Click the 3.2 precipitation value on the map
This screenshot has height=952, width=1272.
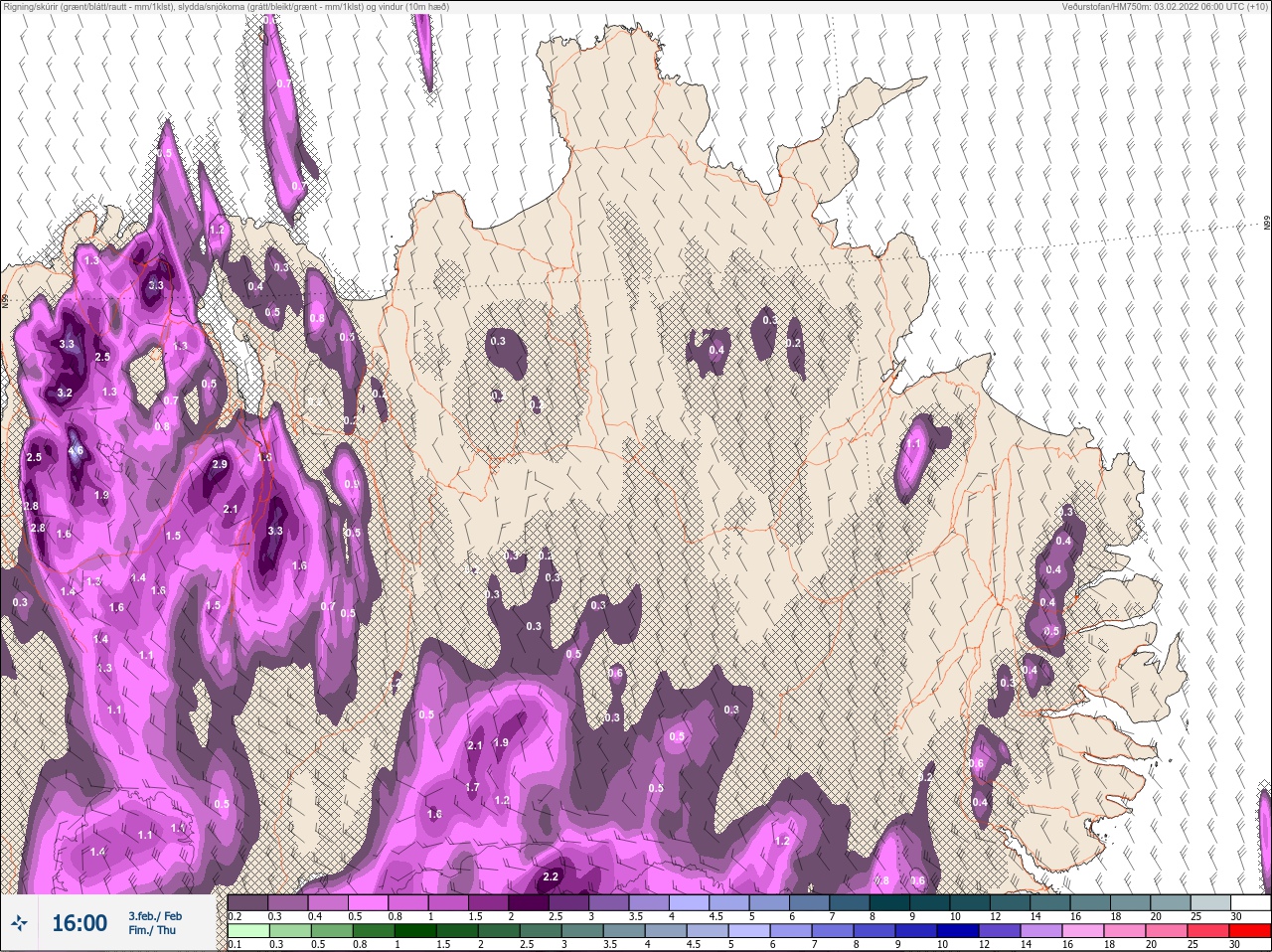[65, 393]
